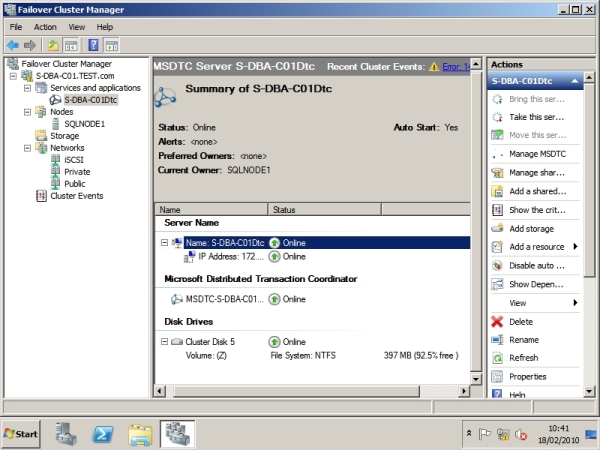Collapse the Cluster Disk 5 entry
The image size is (600, 450).
click(x=164, y=342)
